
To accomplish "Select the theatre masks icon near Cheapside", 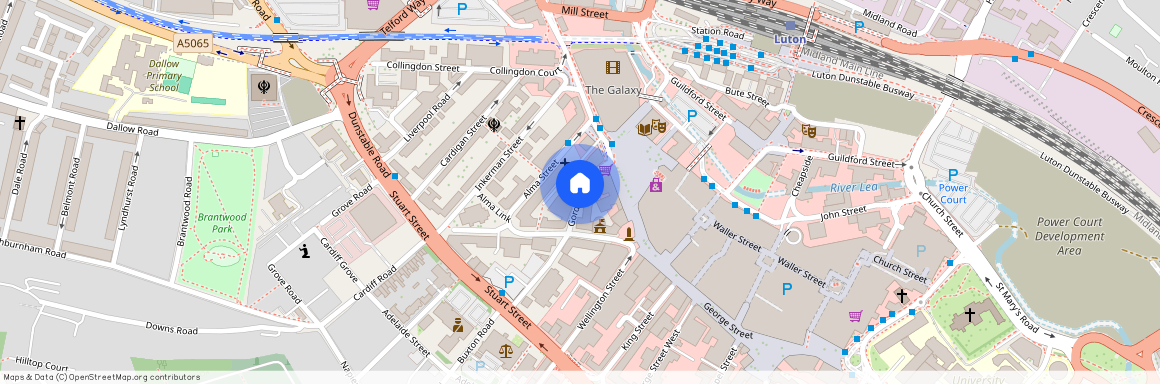I will tap(809, 131).
